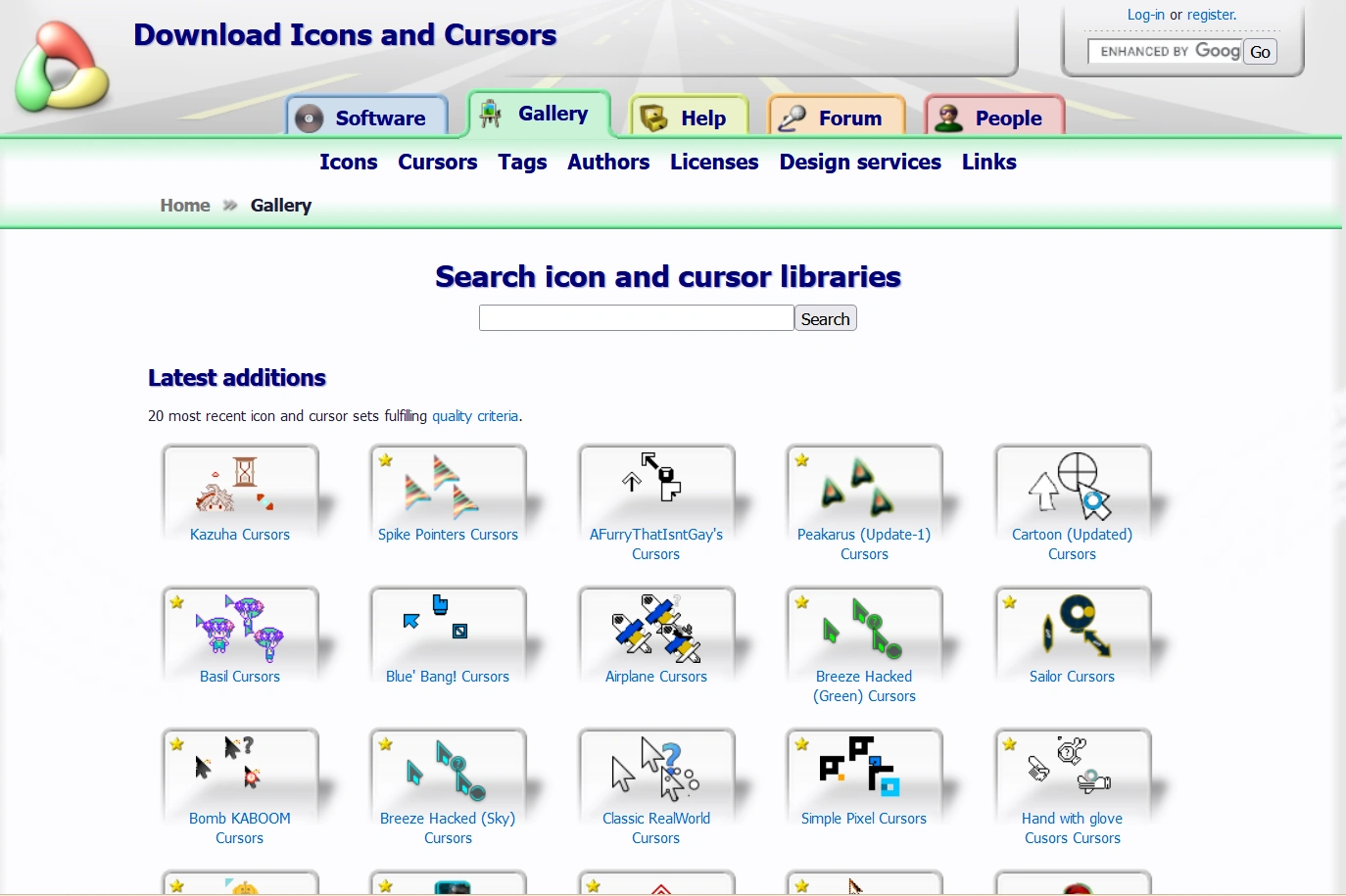Click the person icon on the People tab
Screen dimensions: 1346x896
coord(947,118)
